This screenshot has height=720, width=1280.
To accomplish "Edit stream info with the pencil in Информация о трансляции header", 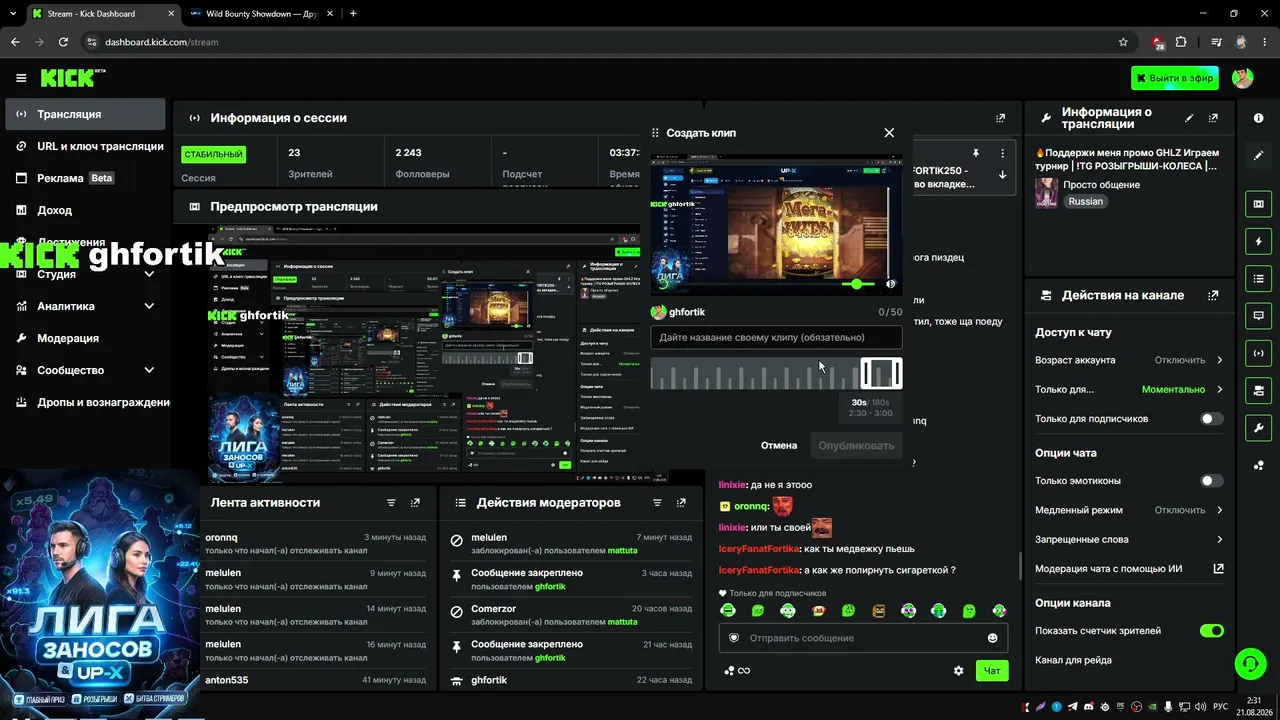I will 1189,118.
